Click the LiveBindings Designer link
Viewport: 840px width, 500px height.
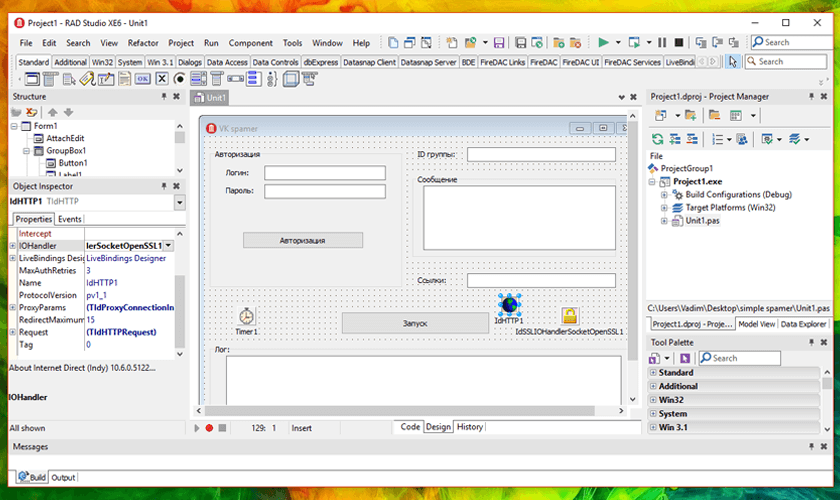click(x=126, y=258)
